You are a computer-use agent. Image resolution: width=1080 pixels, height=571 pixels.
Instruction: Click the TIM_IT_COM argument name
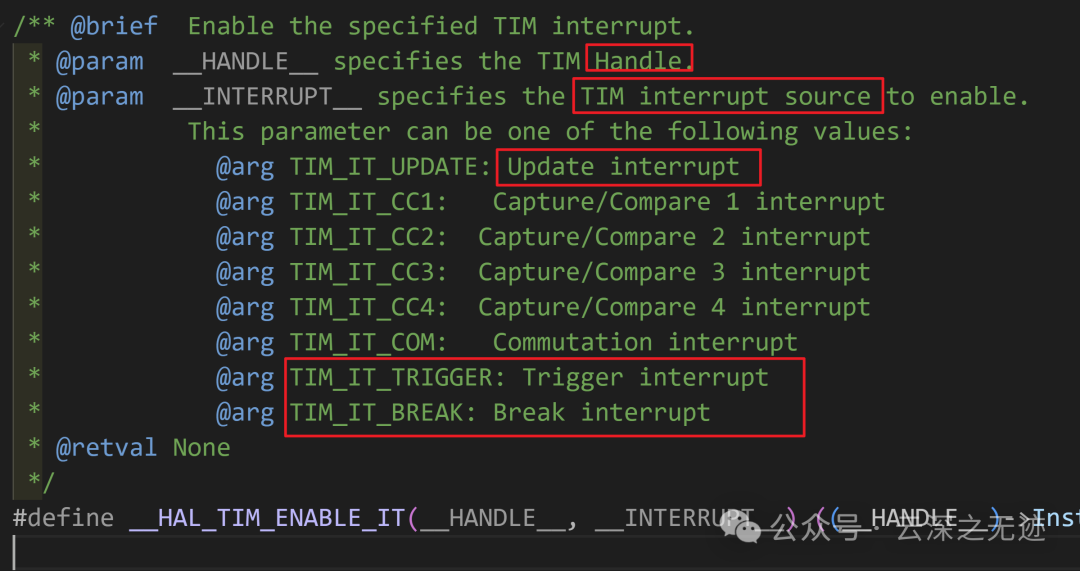tap(368, 343)
